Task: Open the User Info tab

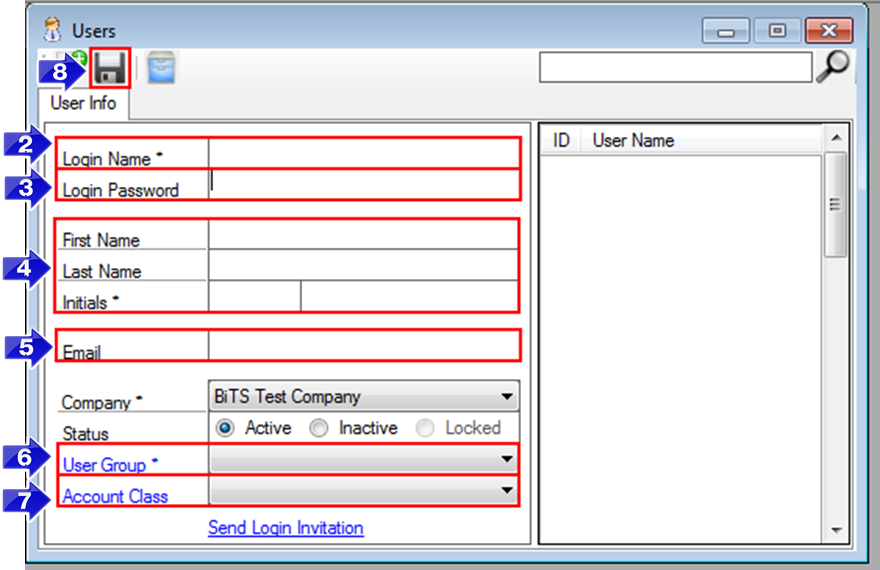Action: 83,103
